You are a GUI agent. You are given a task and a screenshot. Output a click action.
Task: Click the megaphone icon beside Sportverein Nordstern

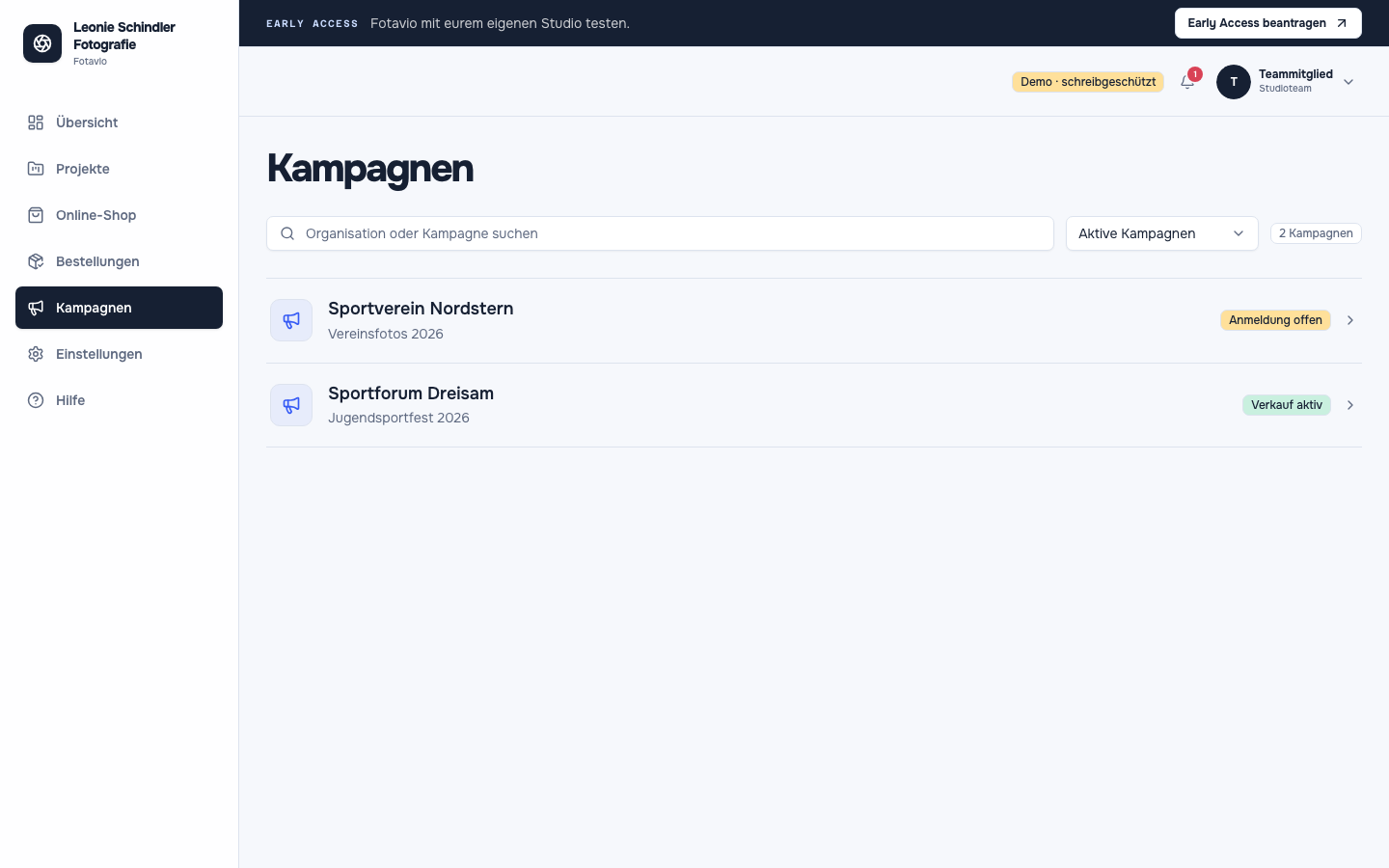[x=291, y=320]
